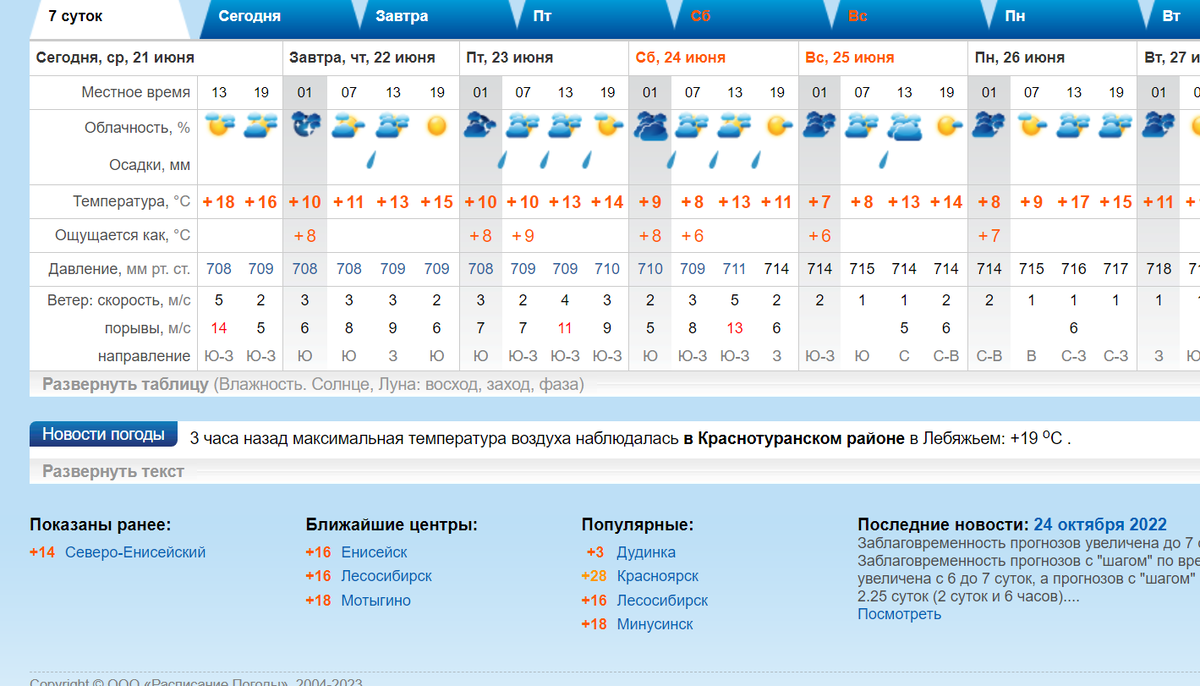Click cloudiness icon for Monday 19:00
1200x686 pixels.
click(x=1116, y=126)
